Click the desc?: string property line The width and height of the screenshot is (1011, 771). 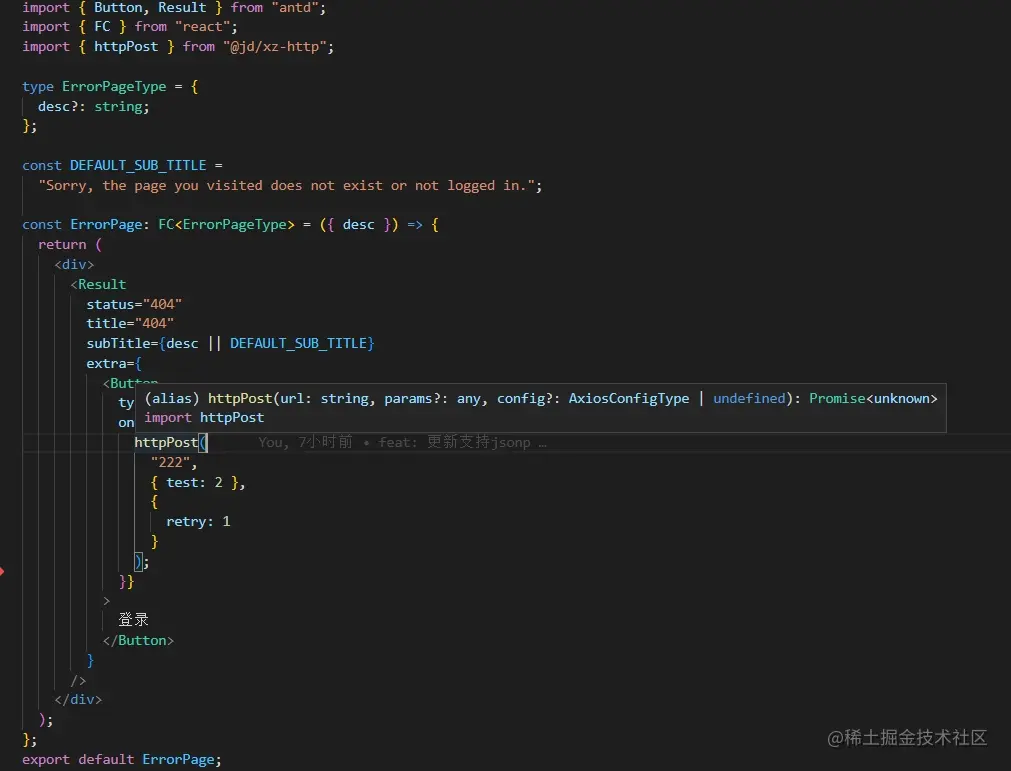pyautogui.click(x=93, y=106)
